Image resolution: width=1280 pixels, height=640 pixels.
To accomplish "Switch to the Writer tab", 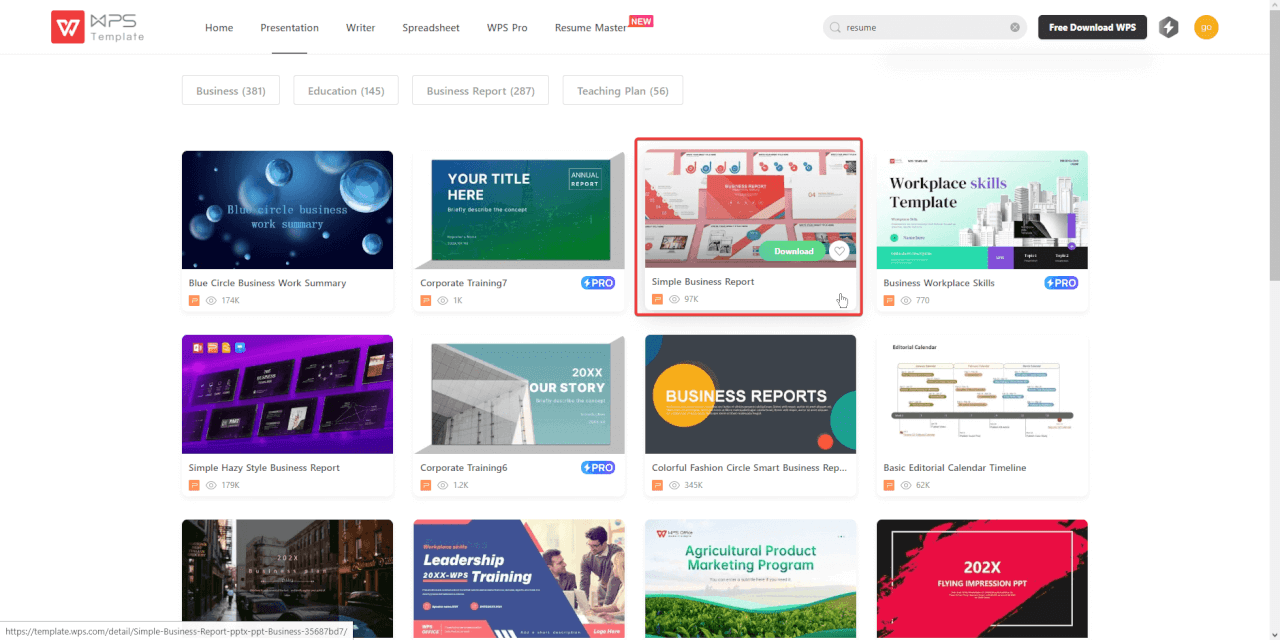I will click(360, 28).
